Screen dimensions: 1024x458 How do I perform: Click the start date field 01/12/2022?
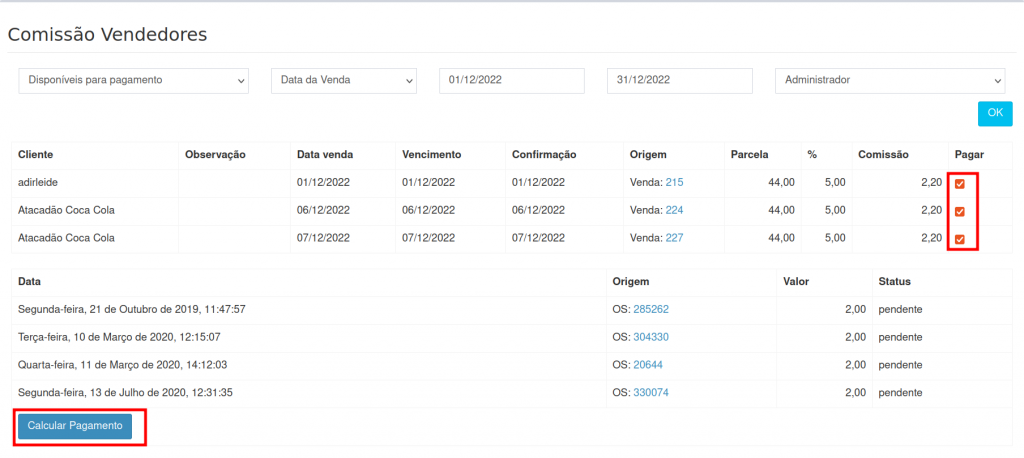coord(511,80)
